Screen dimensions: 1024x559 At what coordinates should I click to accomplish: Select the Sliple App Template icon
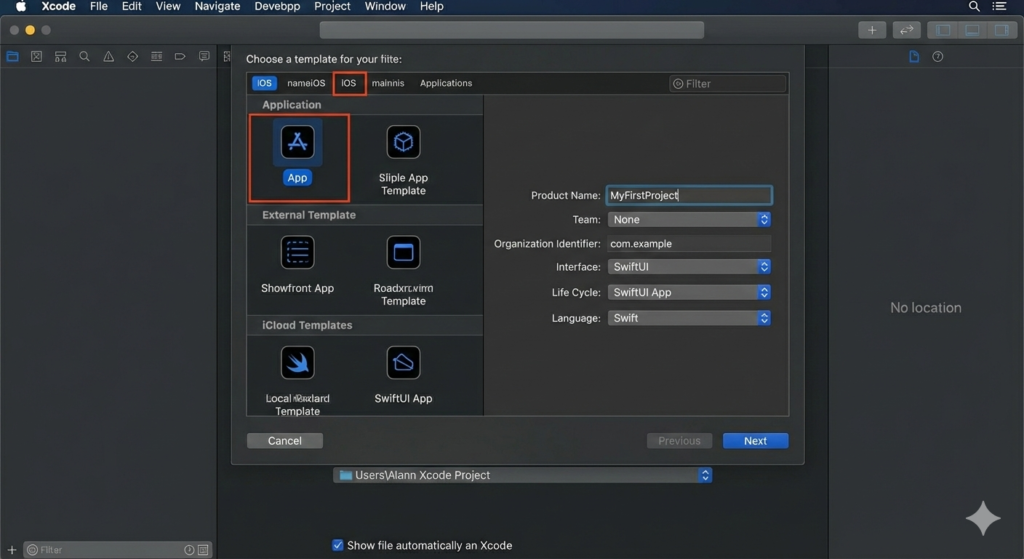tap(403, 142)
